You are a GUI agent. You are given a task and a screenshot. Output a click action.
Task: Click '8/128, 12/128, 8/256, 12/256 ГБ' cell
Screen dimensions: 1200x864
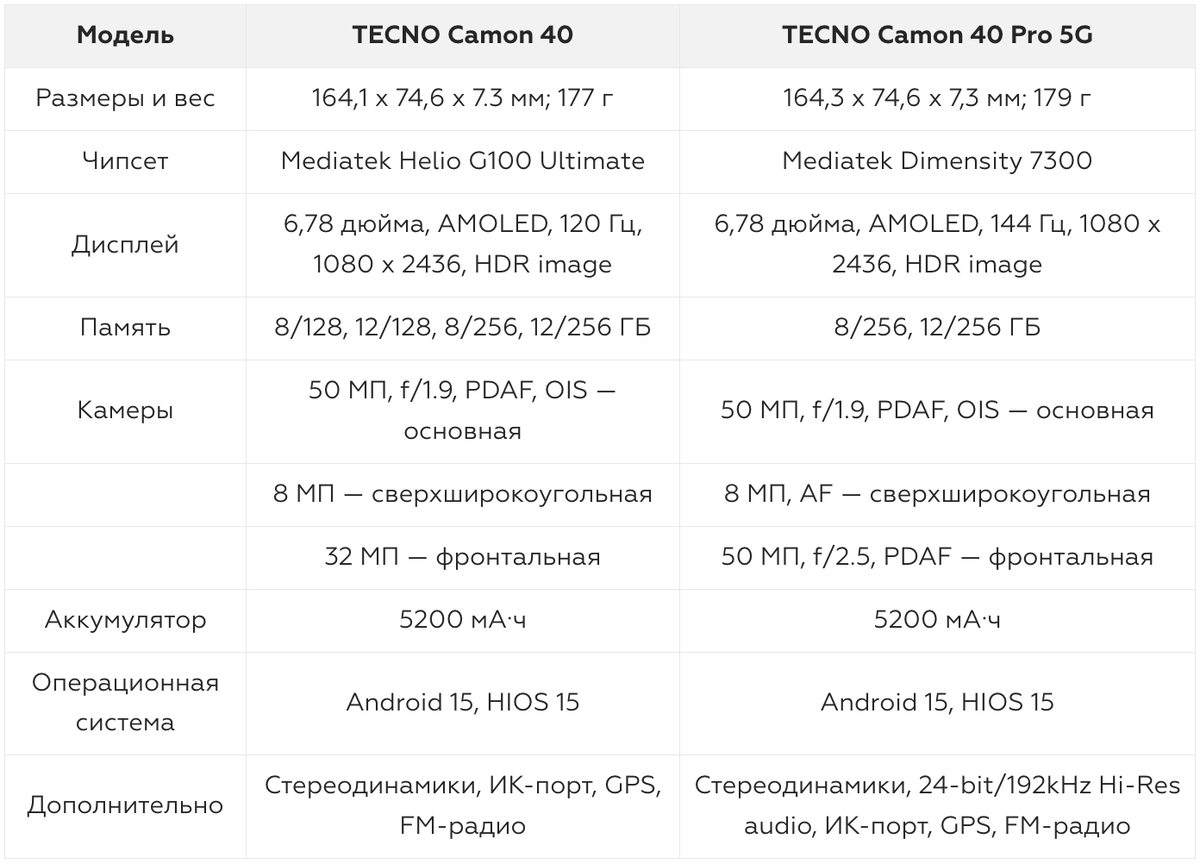point(462,328)
